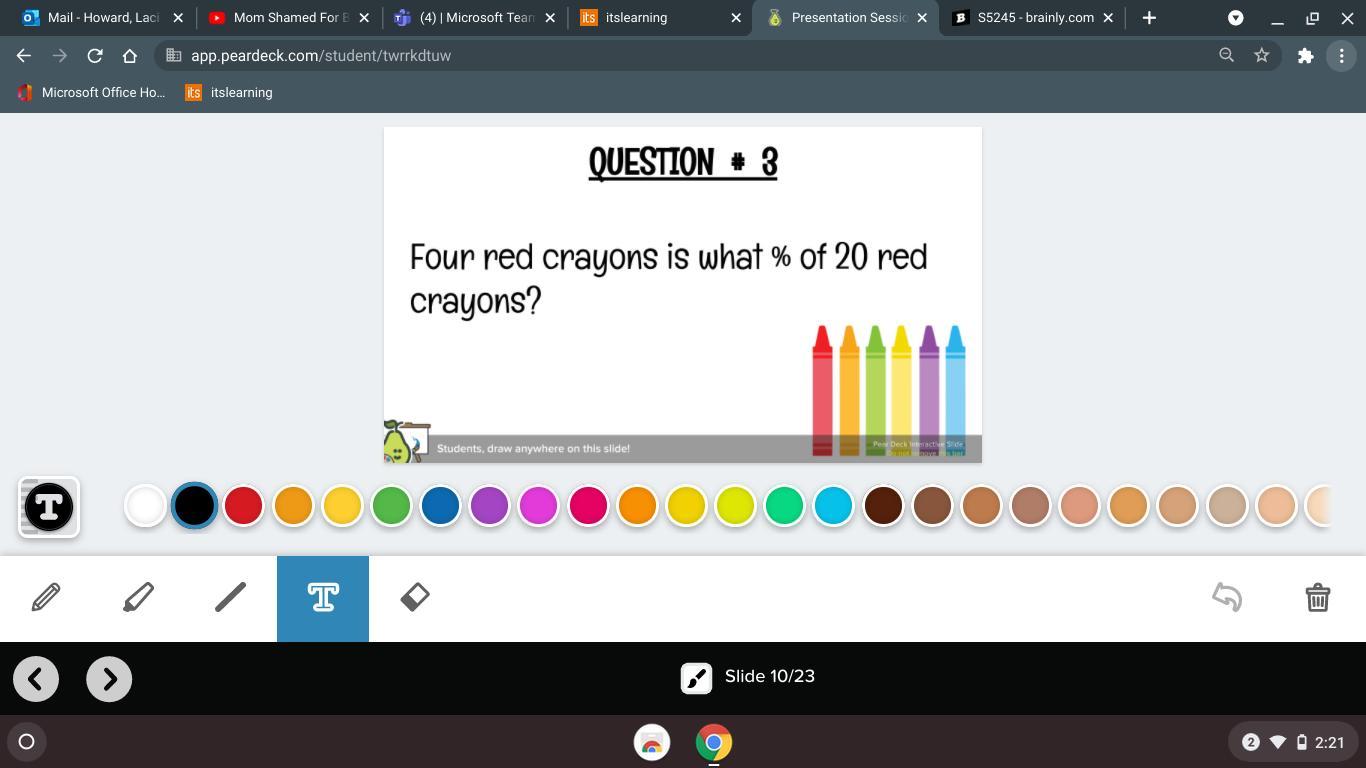Pick the white color swatch

(x=145, y=506)
